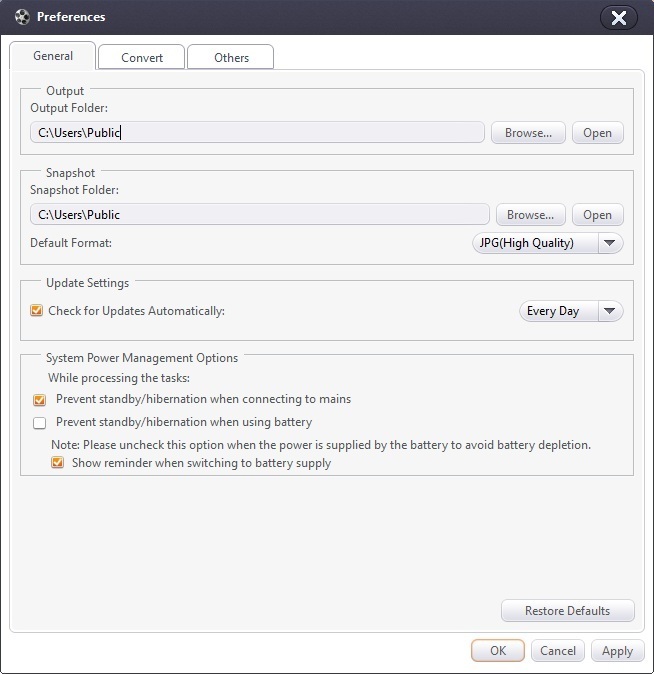654x674 pixels.
Task: Open the Snapshot Folder location
Action: pyautogui.click(x=597, y=215)
